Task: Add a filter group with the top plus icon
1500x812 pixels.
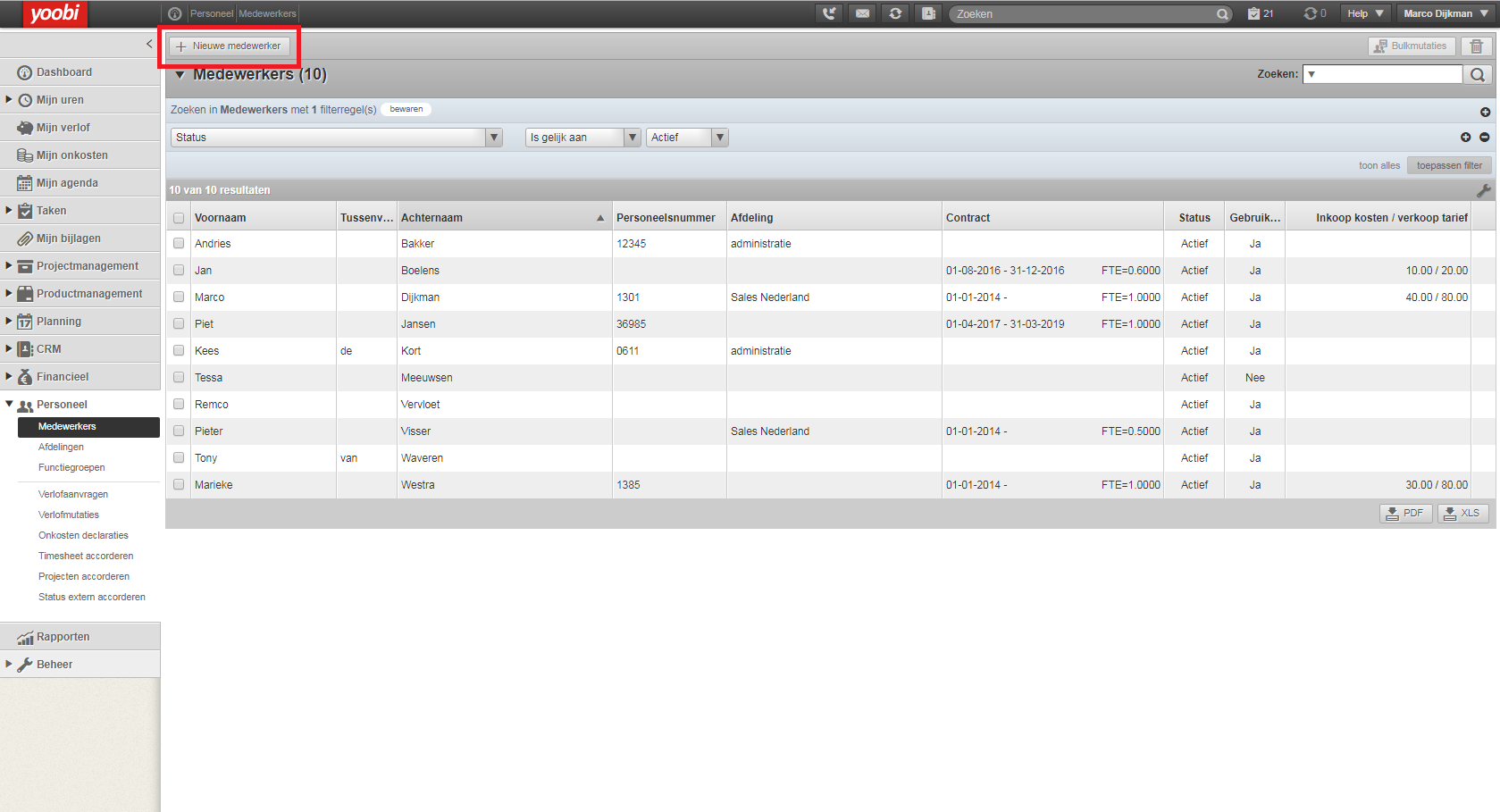Action: [1485, 113]
